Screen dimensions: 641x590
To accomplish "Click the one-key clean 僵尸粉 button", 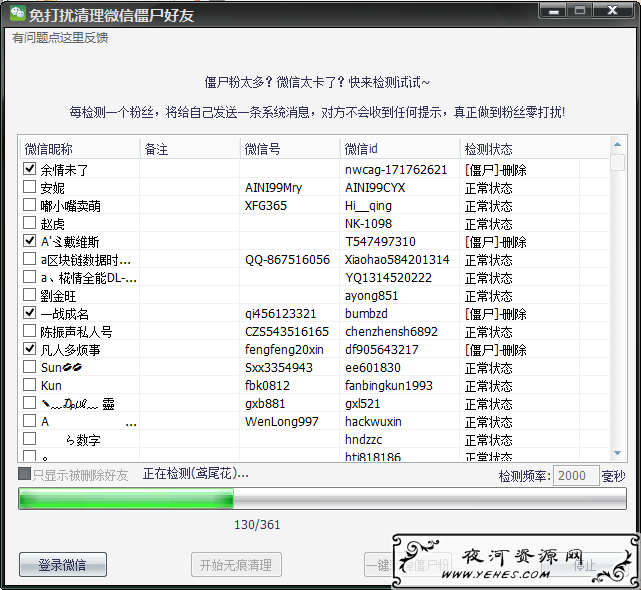I will tap(408, 565).
